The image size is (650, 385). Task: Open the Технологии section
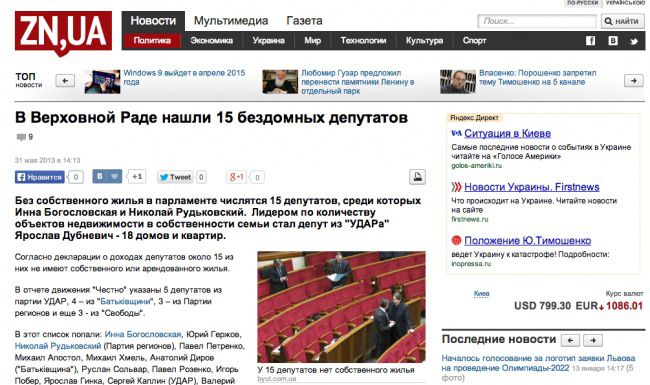tap(364, 41)
